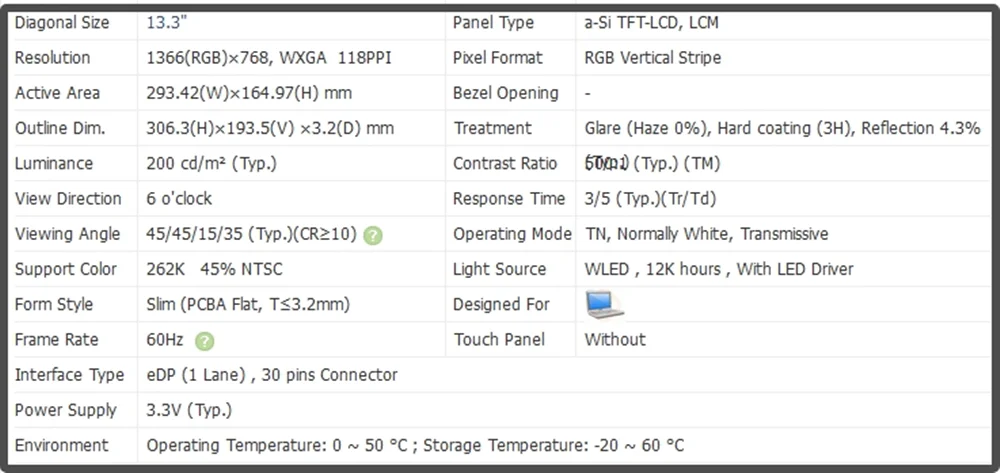Click the View Direction value 6 o'clock
1000x473 pixels.
click(179, 198)
